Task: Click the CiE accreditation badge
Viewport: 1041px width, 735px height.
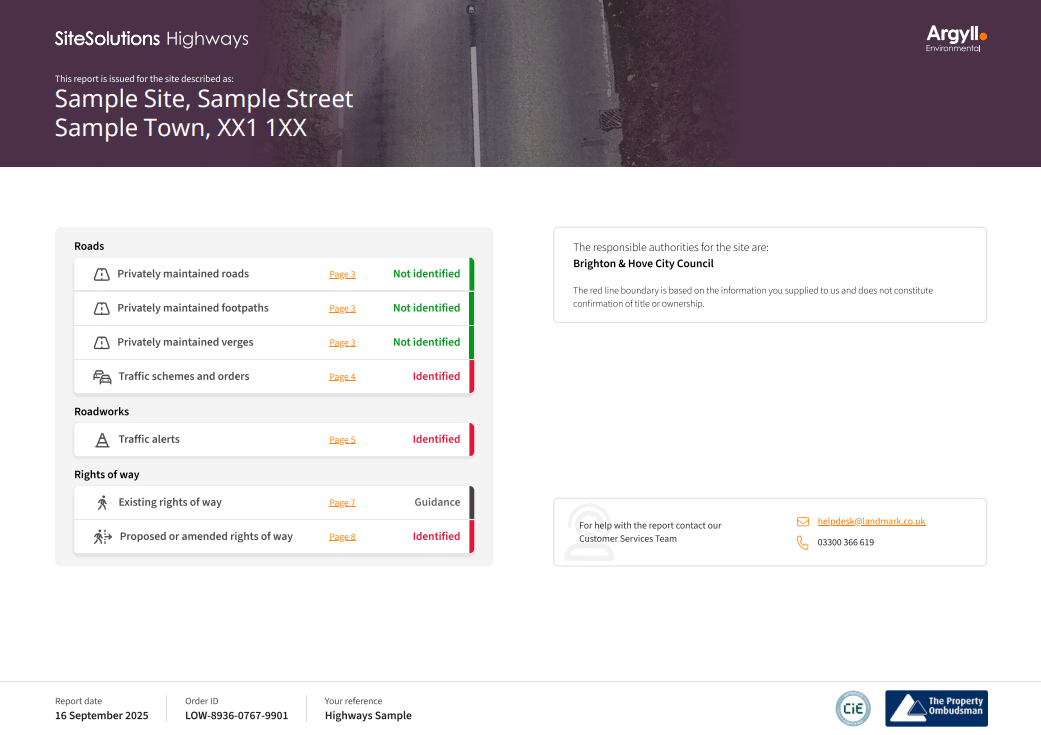Action: 853,708
